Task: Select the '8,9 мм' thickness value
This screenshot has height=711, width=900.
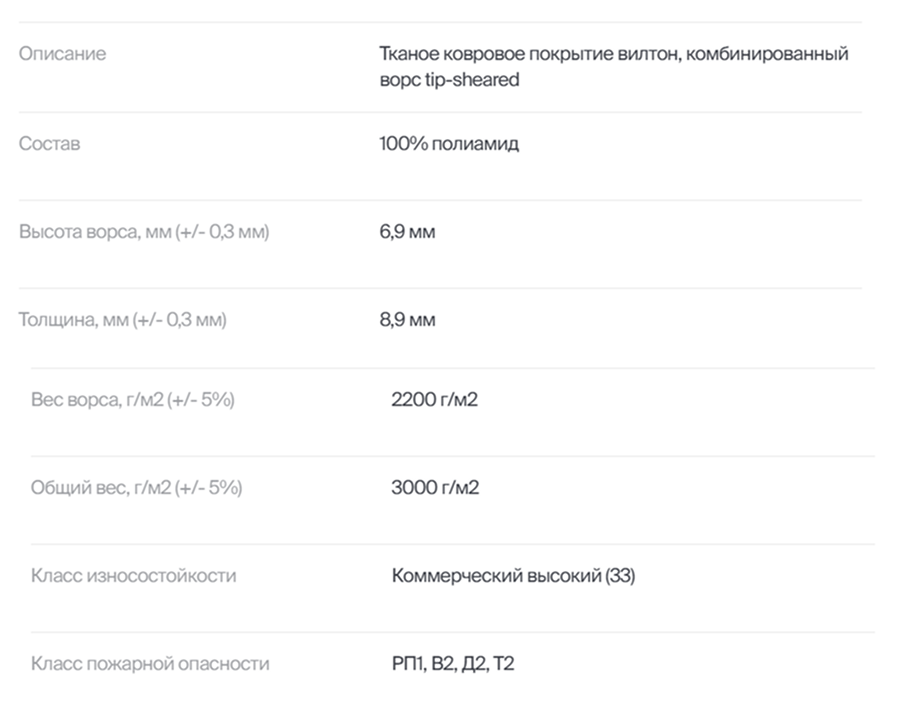Action: [x=407, y=320]
